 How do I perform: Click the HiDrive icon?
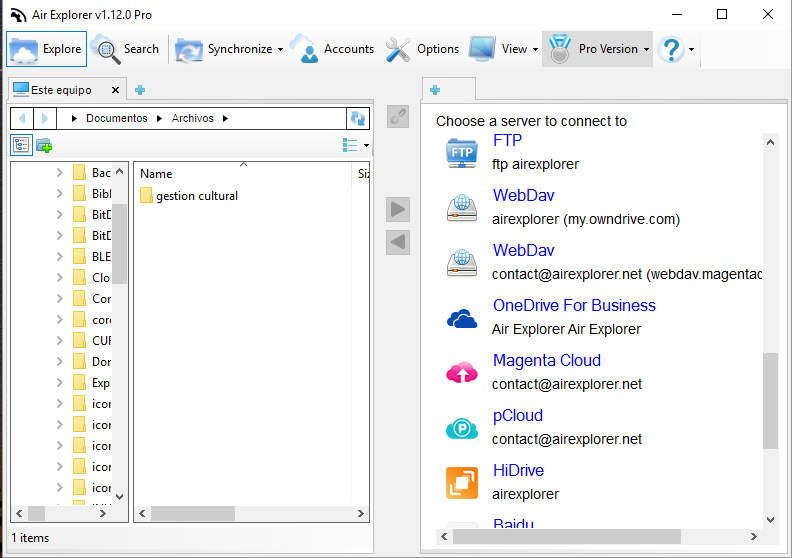pyautogui.click(x=462, y=483)
